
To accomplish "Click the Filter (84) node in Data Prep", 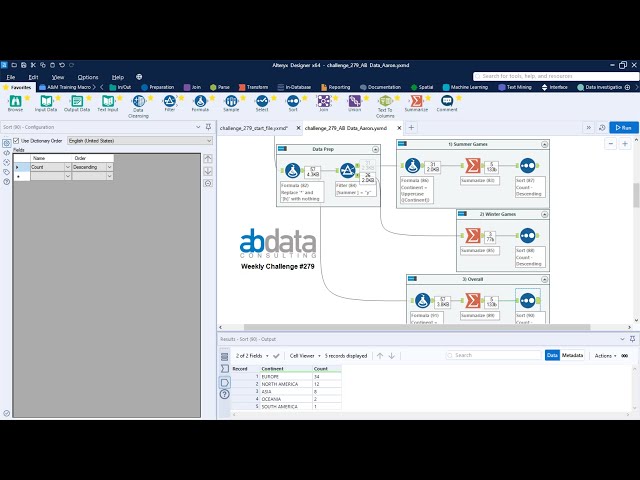I will (x=347, y=171).
